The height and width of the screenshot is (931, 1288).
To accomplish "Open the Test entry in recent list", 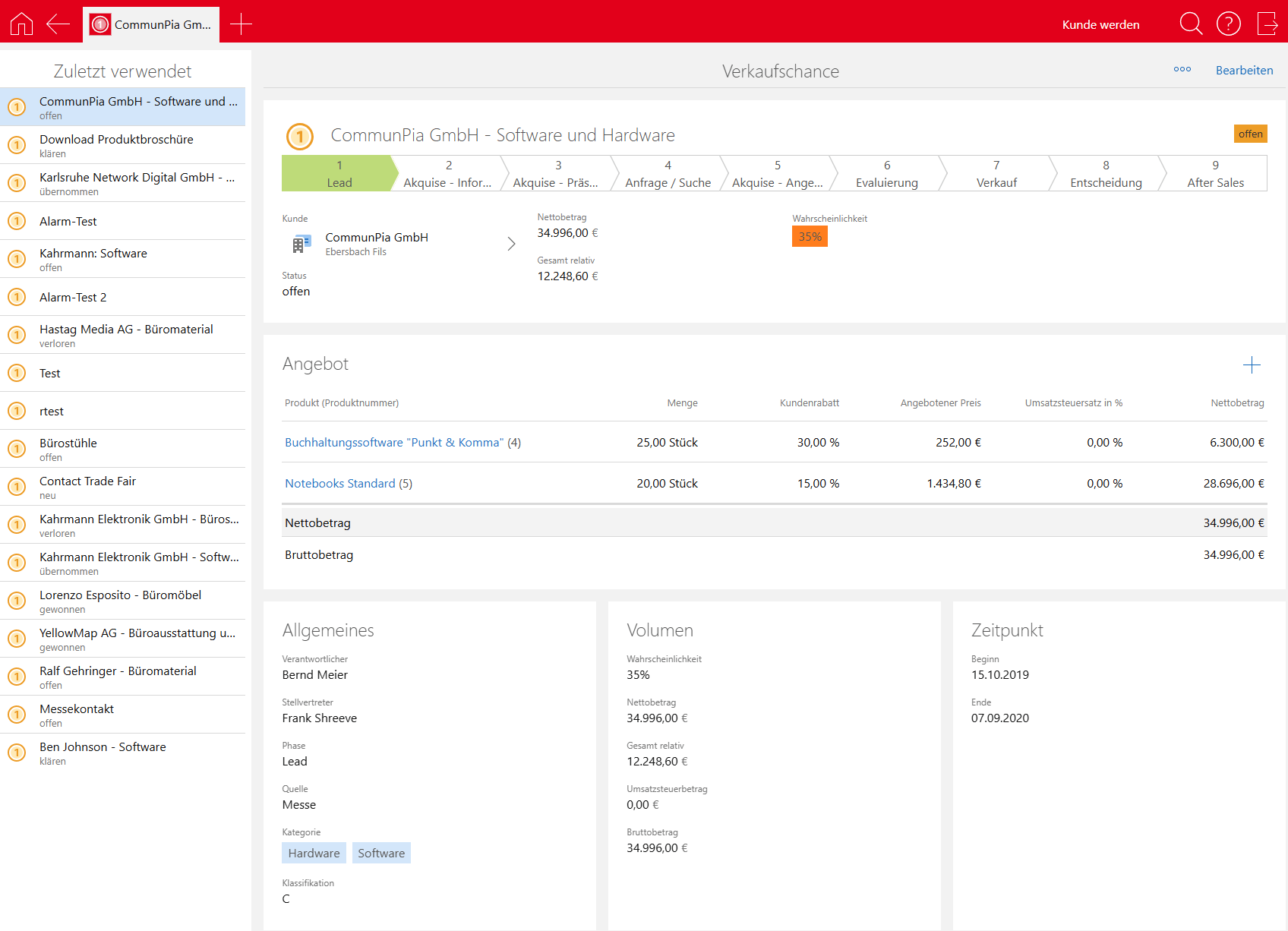I will pos(122,373).
